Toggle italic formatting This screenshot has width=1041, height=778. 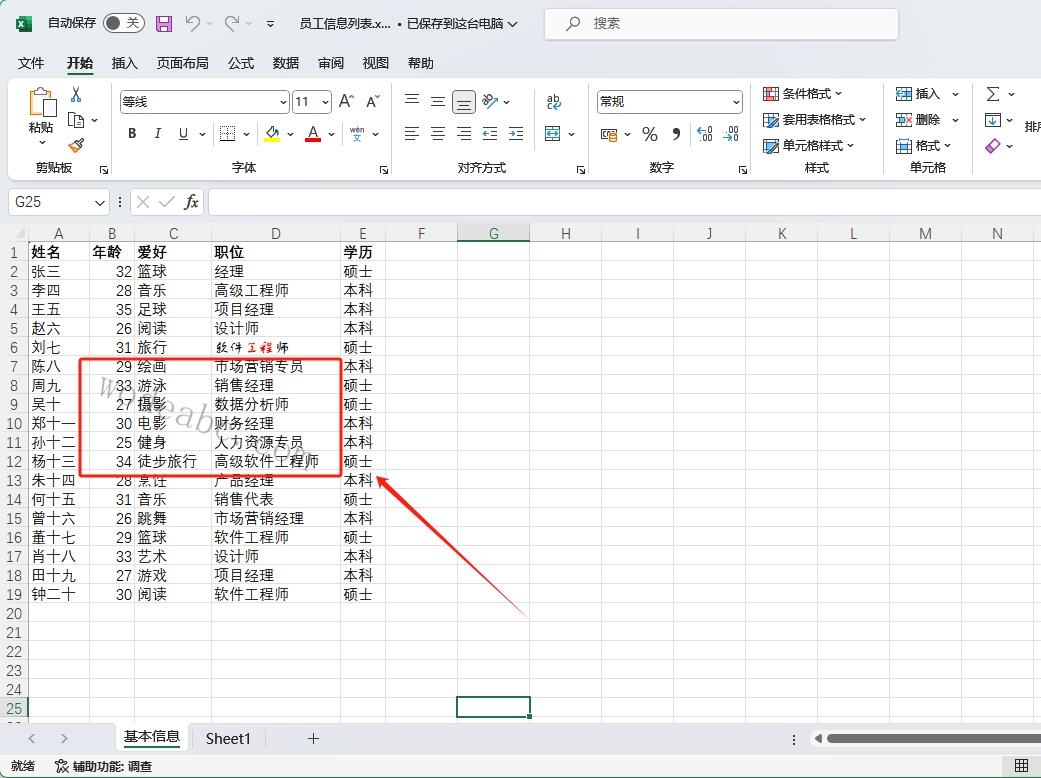pyautogui.click(x=157, y=134)
